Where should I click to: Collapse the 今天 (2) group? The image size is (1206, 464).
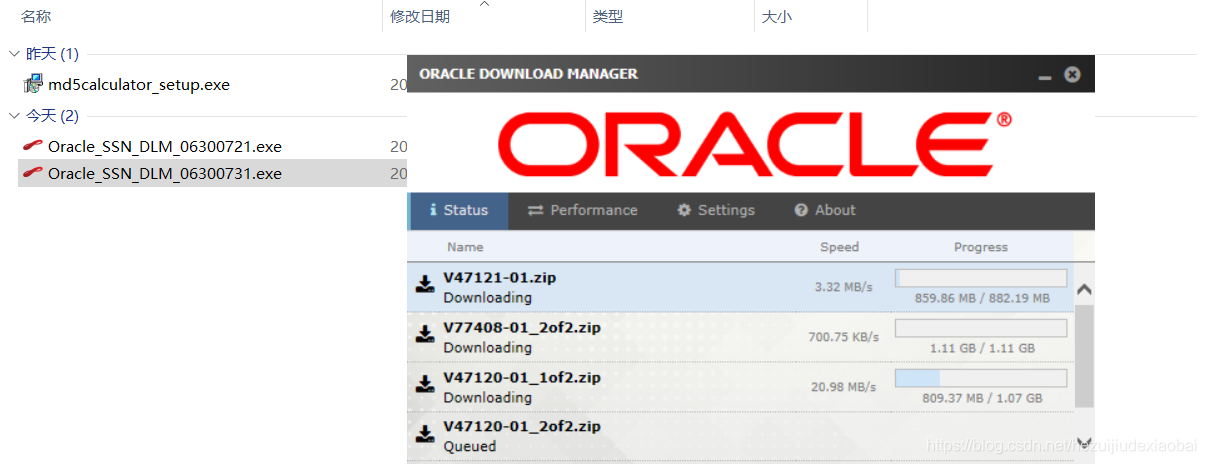tap(14, 116)
